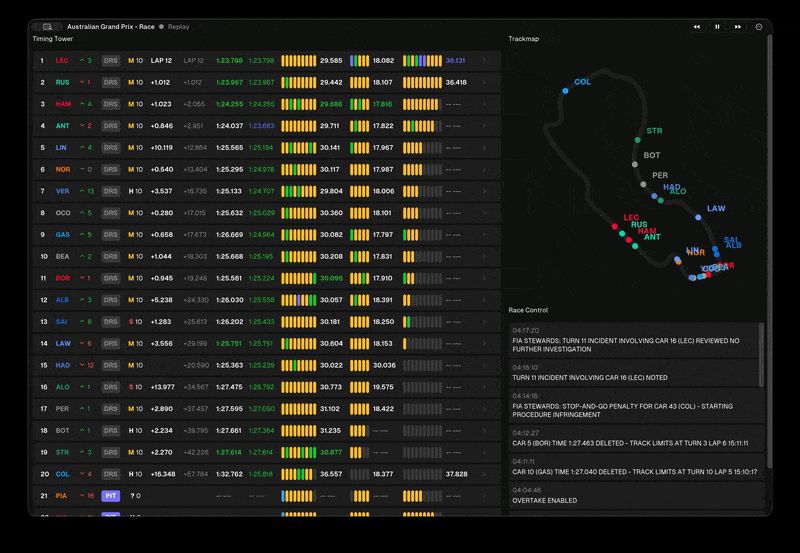Click LEC's sector 1 mini-sector bars

click(298, 61)
